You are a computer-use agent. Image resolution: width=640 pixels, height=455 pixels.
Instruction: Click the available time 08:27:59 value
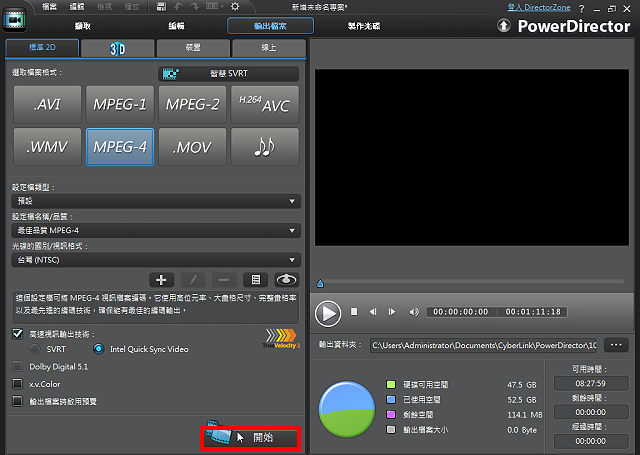591,384
